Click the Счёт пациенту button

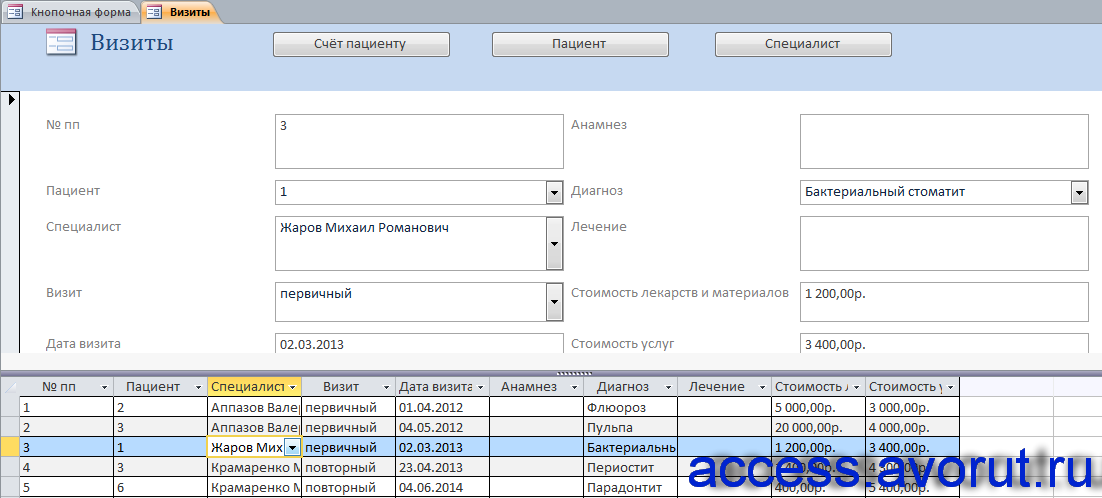[x=361, y=44]
